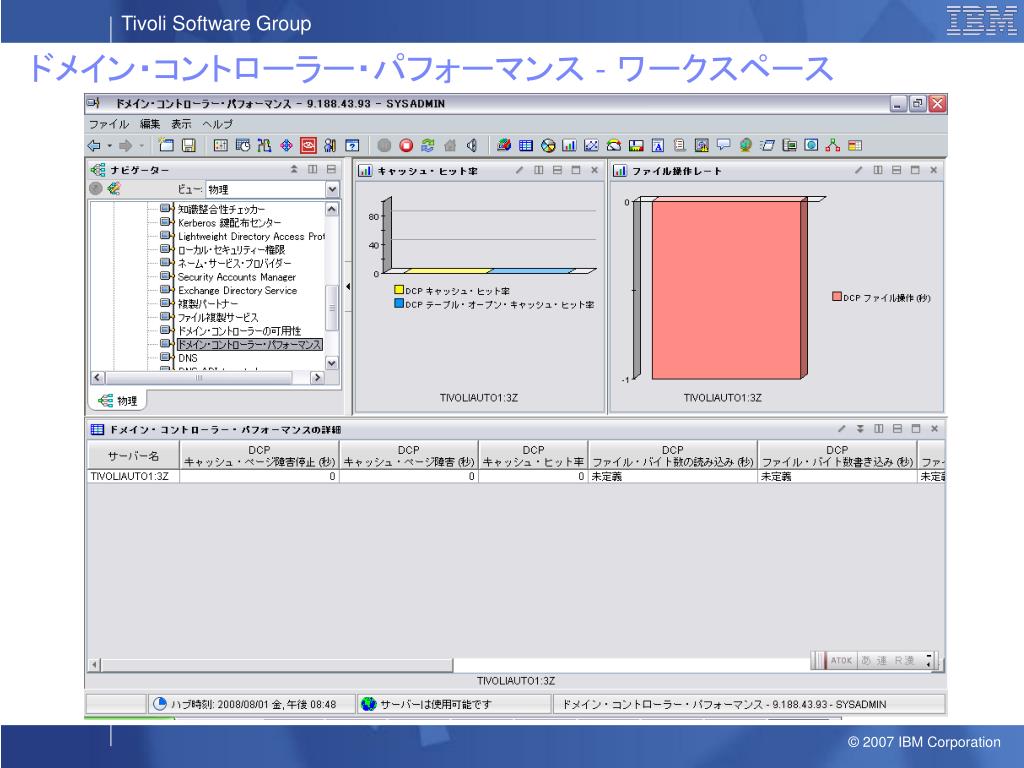The width and height of the screenshot is (1024, 768).
Task: Click DCP キャッシュ・ヒット率 column header
Action: [x=533, y=455]
